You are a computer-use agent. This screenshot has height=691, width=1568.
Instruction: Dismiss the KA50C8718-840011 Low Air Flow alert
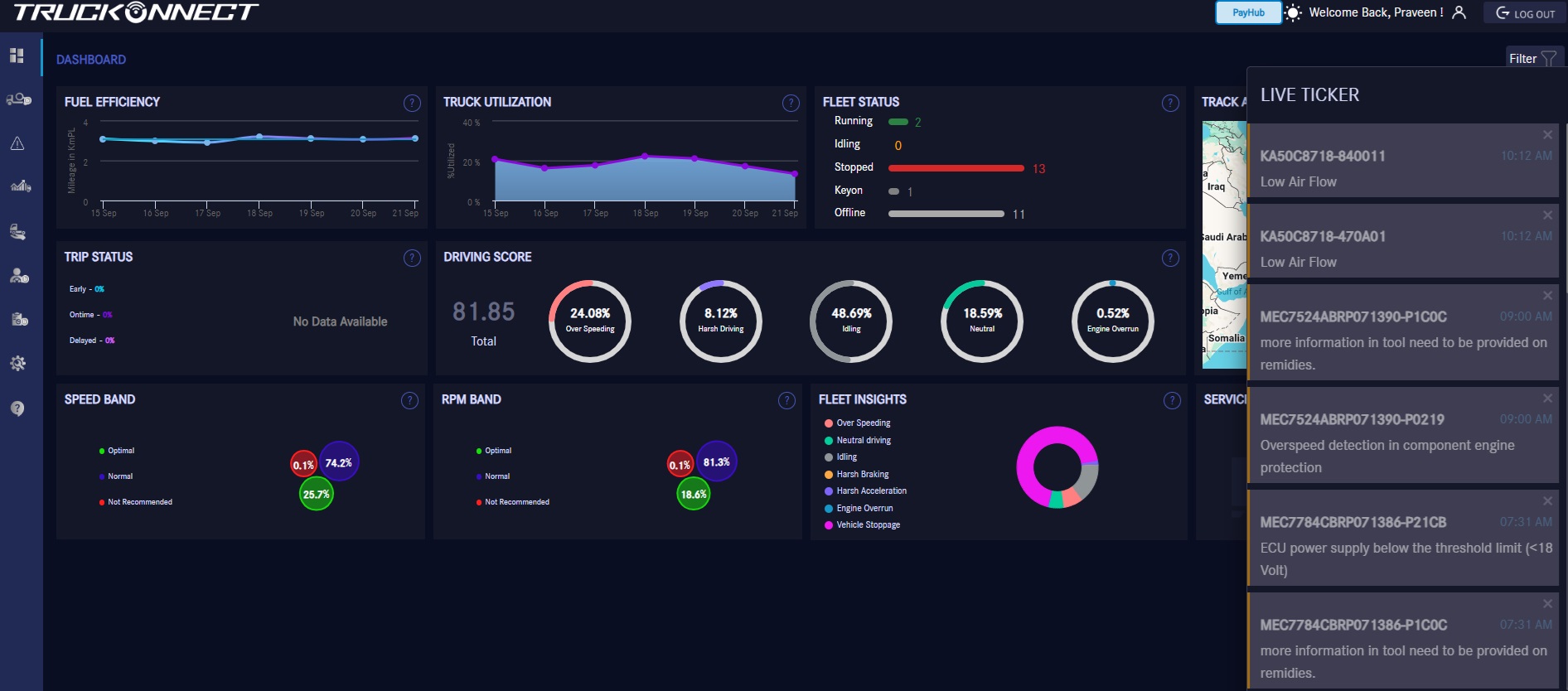pos(1547,135)
